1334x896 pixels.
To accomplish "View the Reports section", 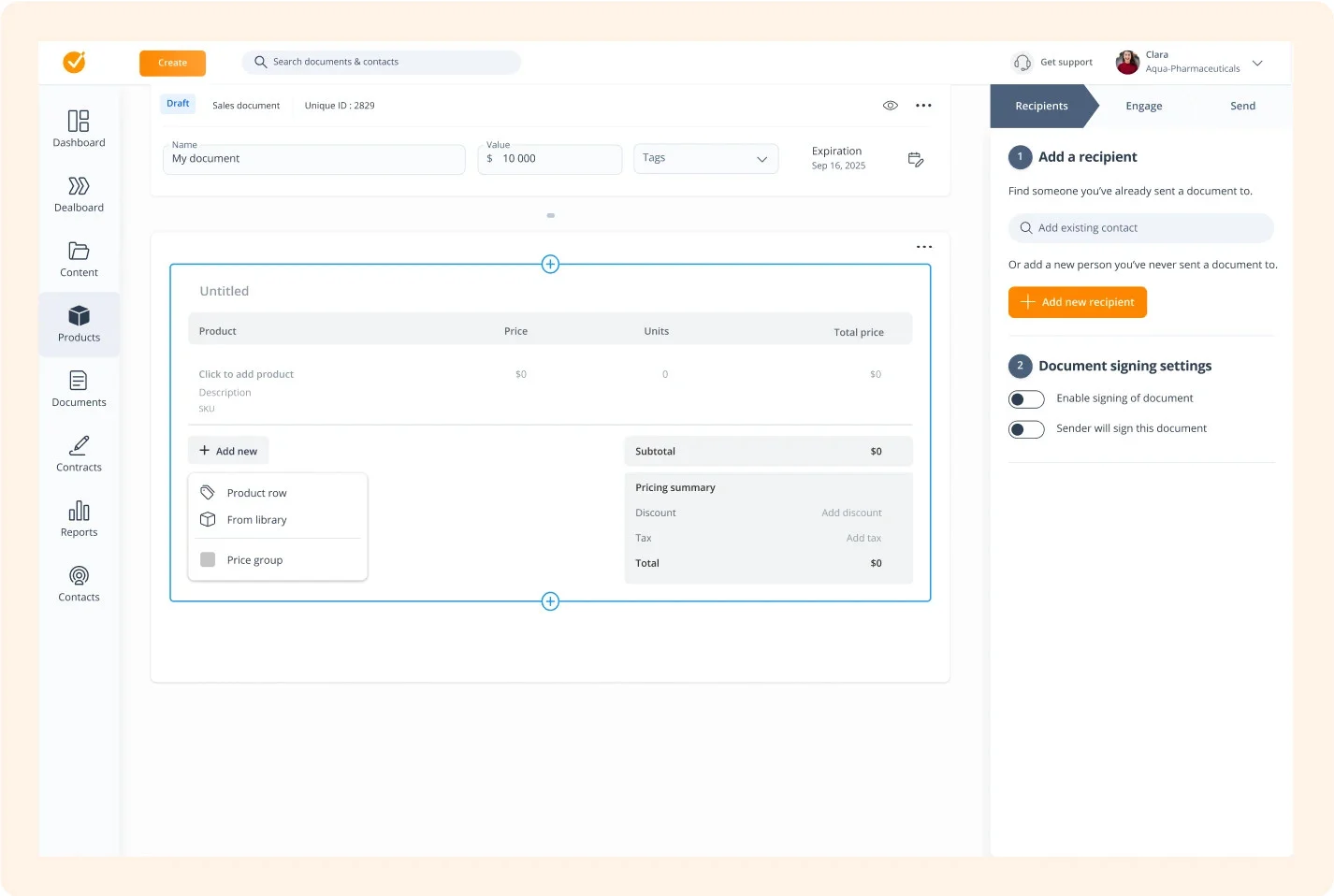I will (x=79, y=518).
